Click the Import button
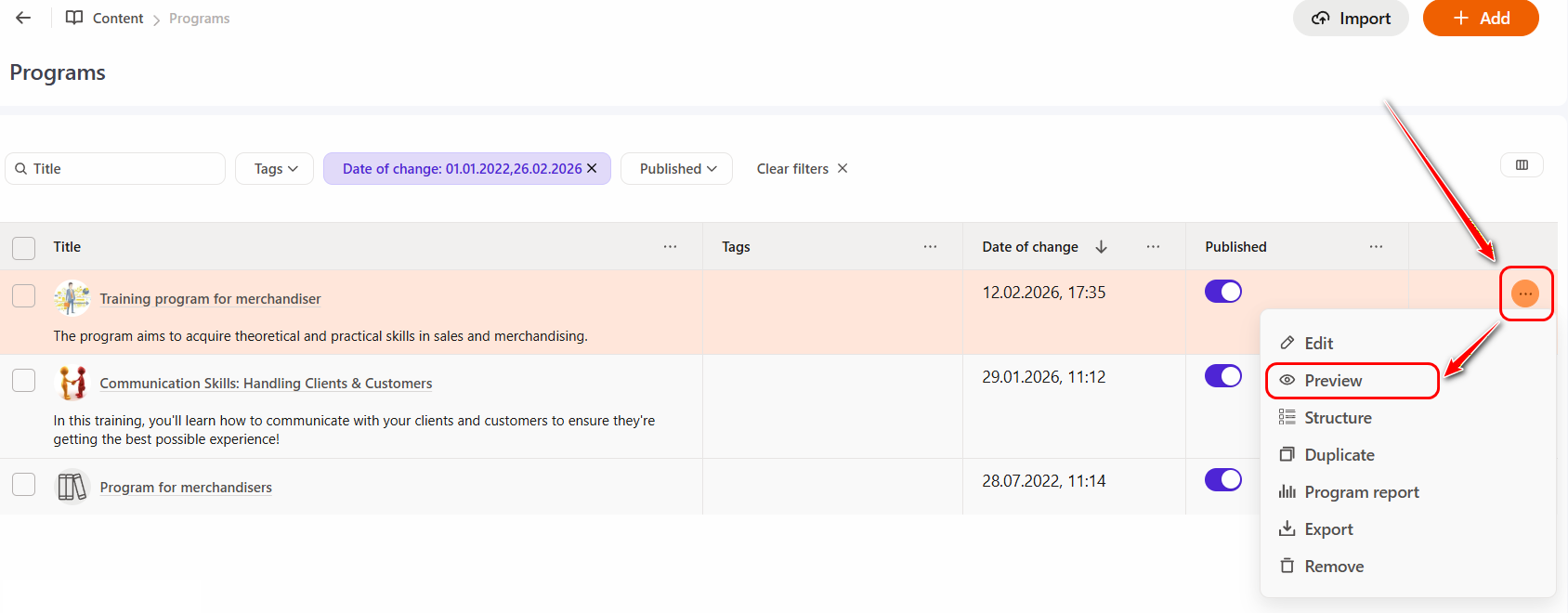 pyautogui.click(x=1351, y=19)
